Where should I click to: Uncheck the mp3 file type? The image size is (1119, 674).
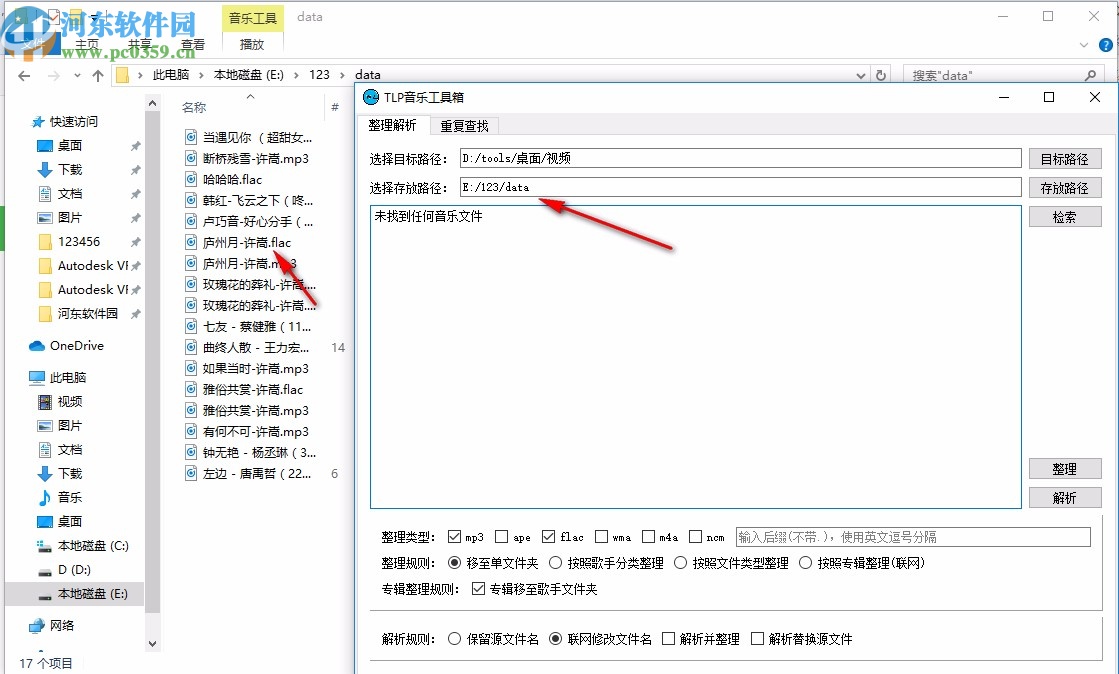coord(455,536)
